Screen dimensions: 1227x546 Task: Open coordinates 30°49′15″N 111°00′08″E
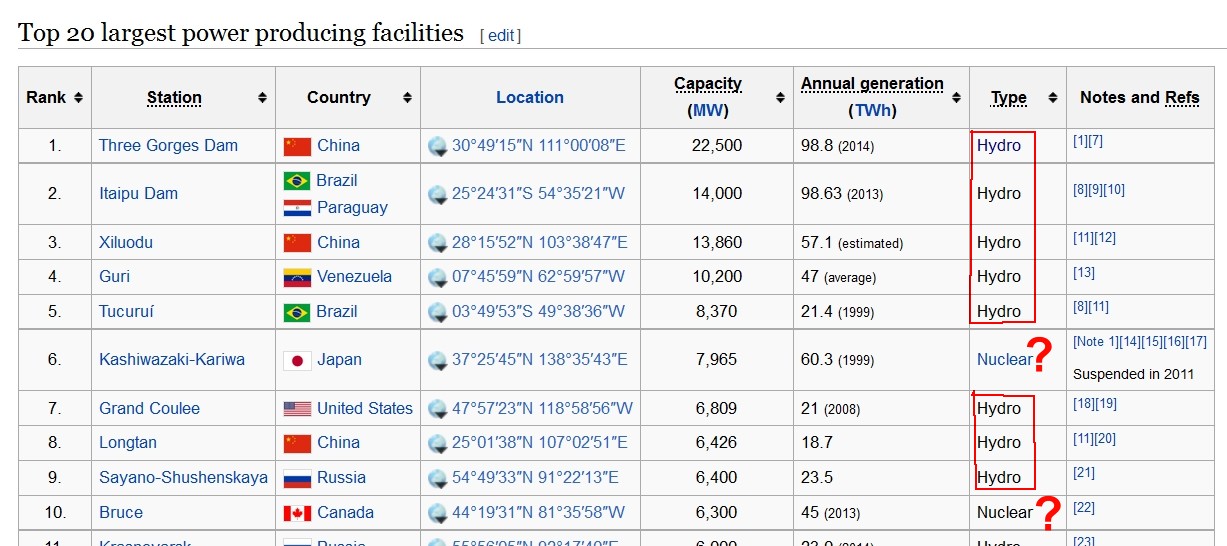(538, 145)
